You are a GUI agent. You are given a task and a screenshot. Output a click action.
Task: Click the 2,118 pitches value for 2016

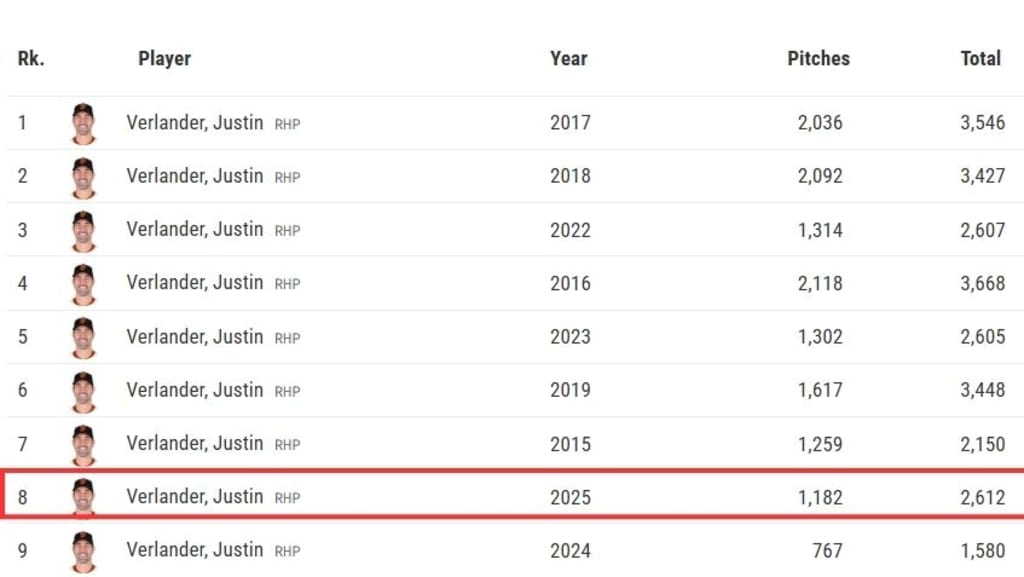(x=820, y=284)
